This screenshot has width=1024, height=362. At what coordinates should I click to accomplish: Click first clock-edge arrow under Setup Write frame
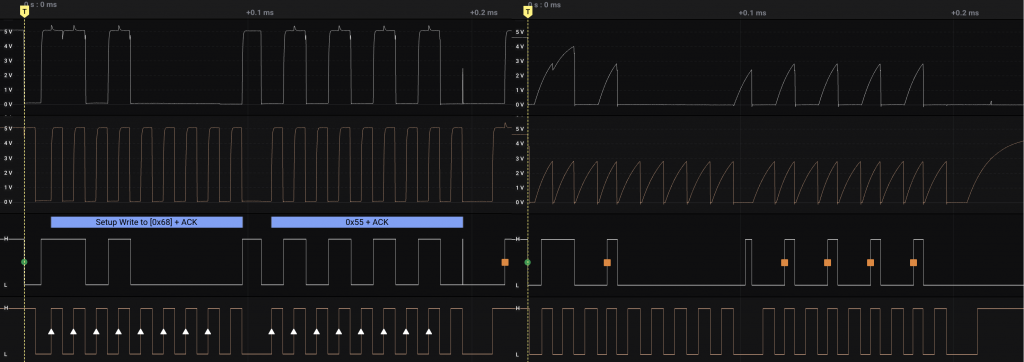[x=51, y=331]
